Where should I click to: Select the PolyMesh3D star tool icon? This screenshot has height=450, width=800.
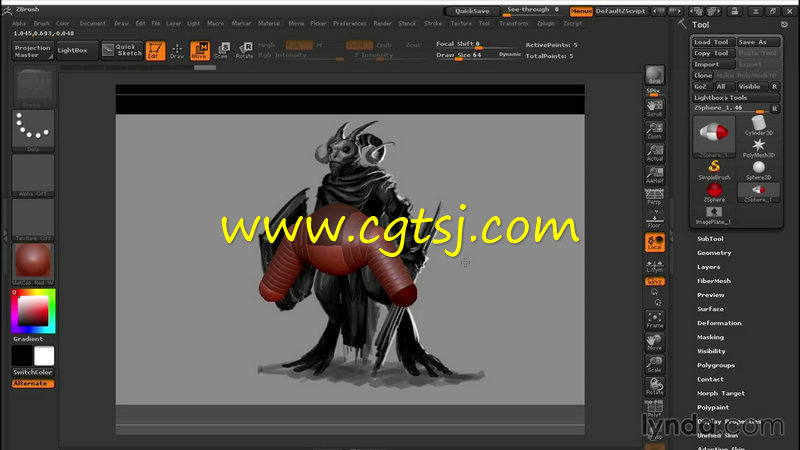coord(759,148)
